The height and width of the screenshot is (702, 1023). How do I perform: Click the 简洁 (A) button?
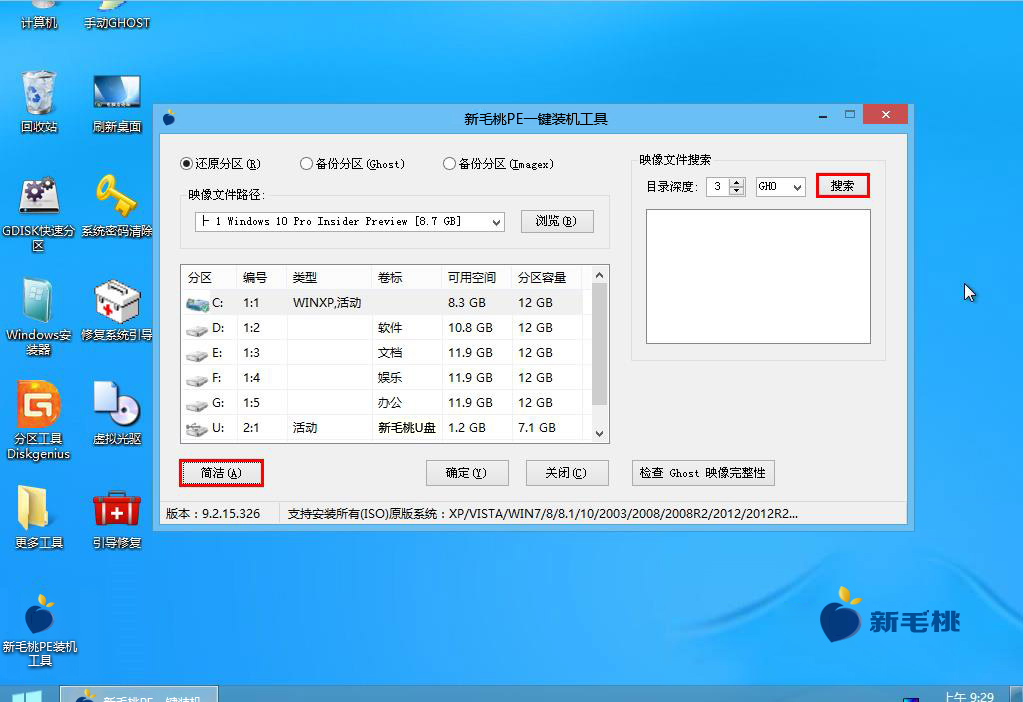click(x=221, y=473)
